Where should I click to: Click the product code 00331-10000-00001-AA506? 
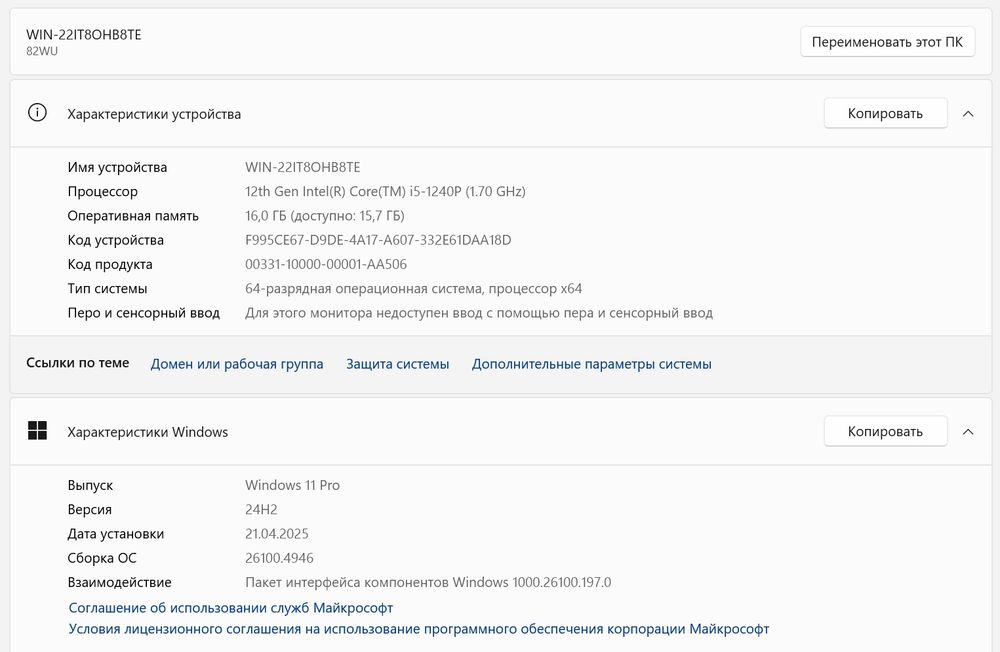326,264
